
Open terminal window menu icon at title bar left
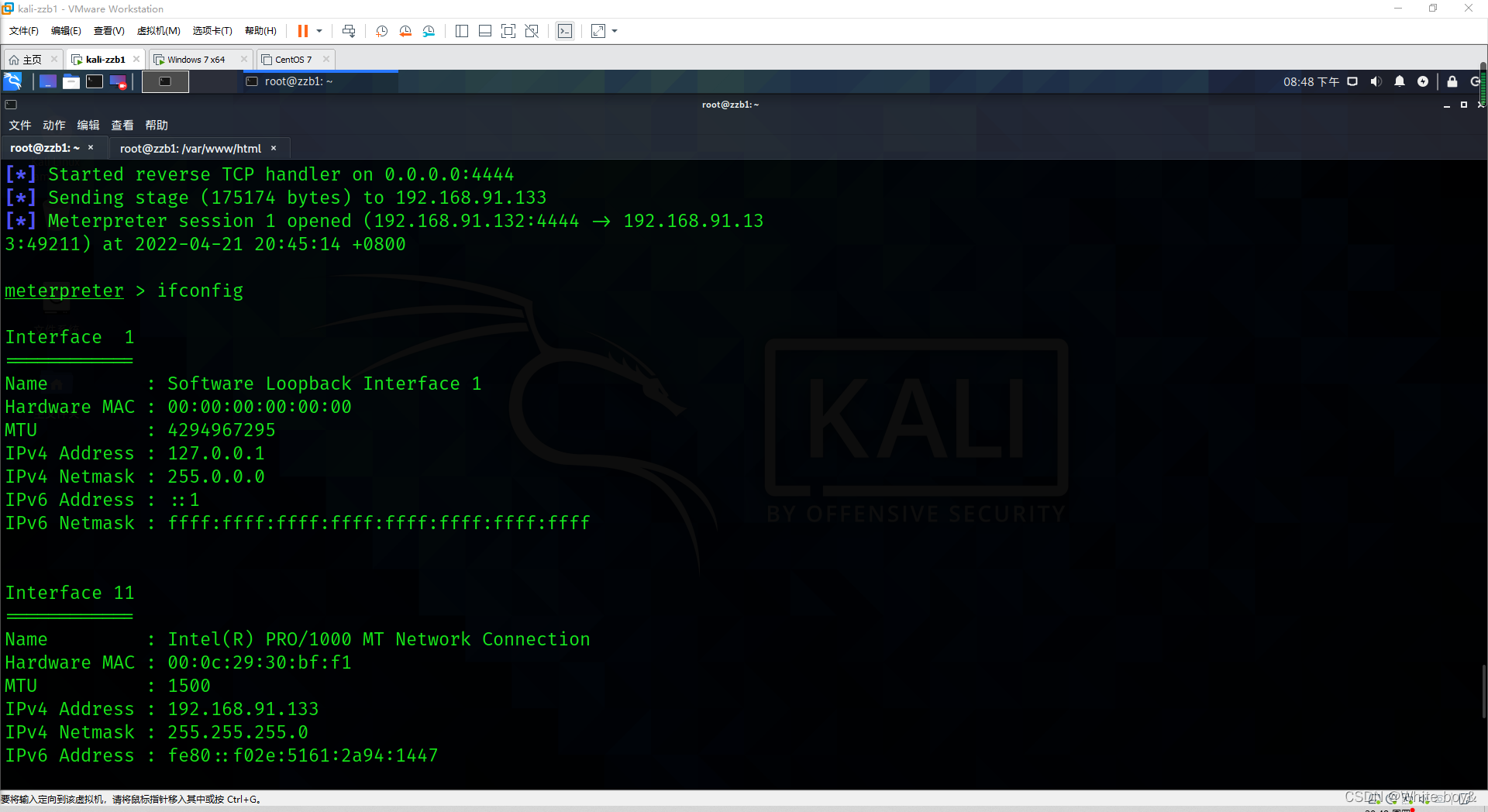11,105
